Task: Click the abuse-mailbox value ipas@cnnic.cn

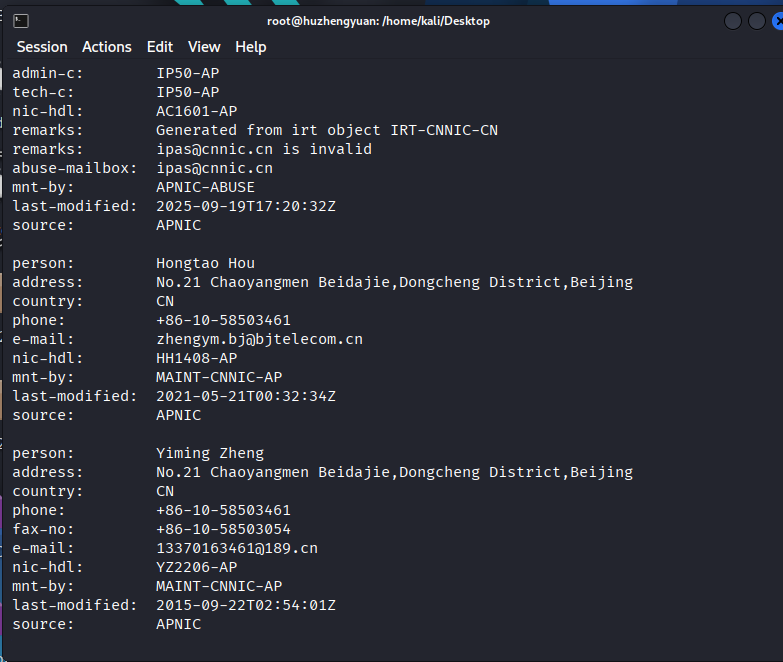Action: click(x=215, y=168)
